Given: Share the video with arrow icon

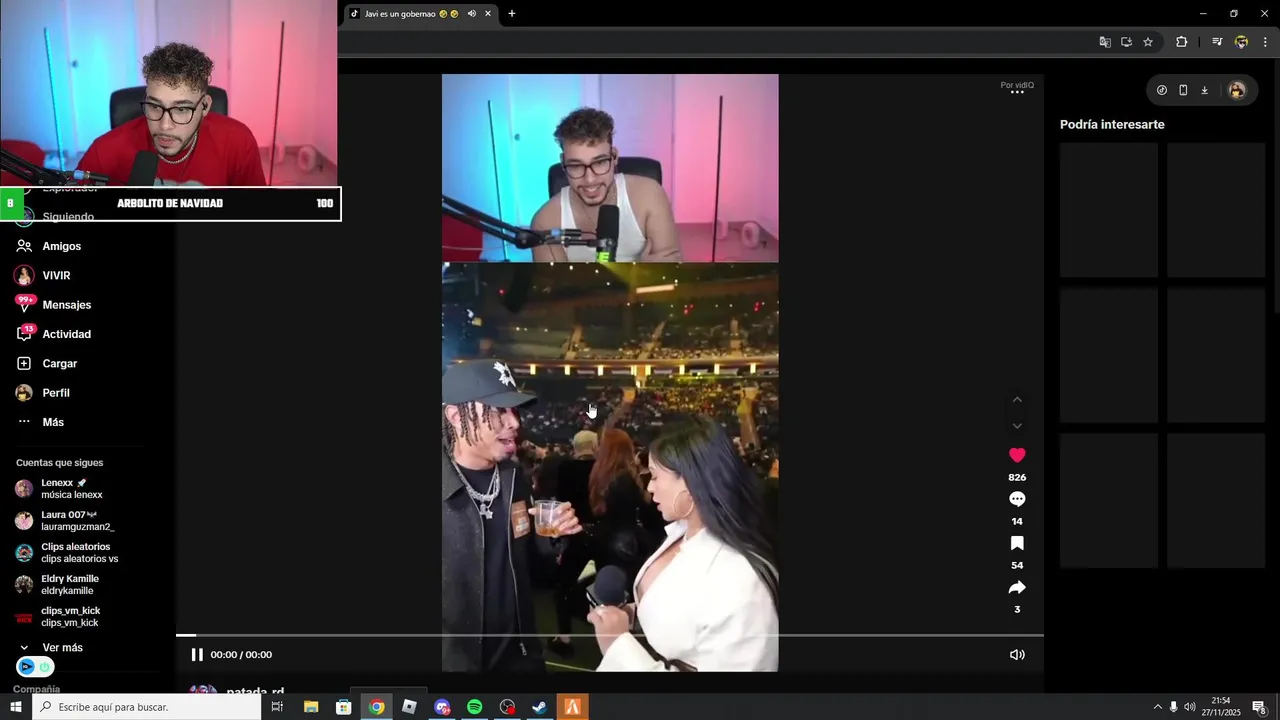Looking at the screenshot, I should [1017, 587].
